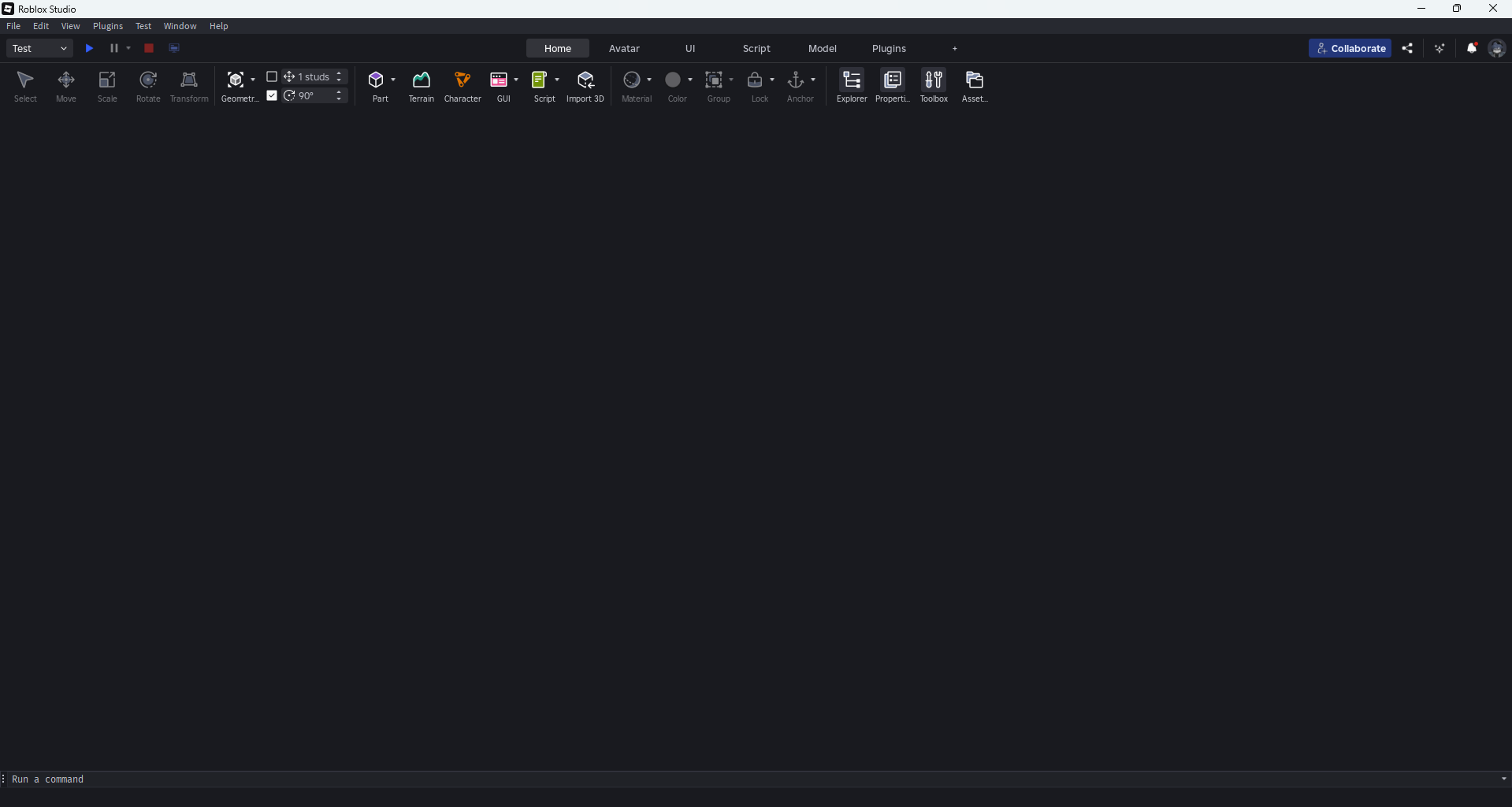Open the Terrain editor
This screenshot has width=1512, height=807.
tap(422, 86)
